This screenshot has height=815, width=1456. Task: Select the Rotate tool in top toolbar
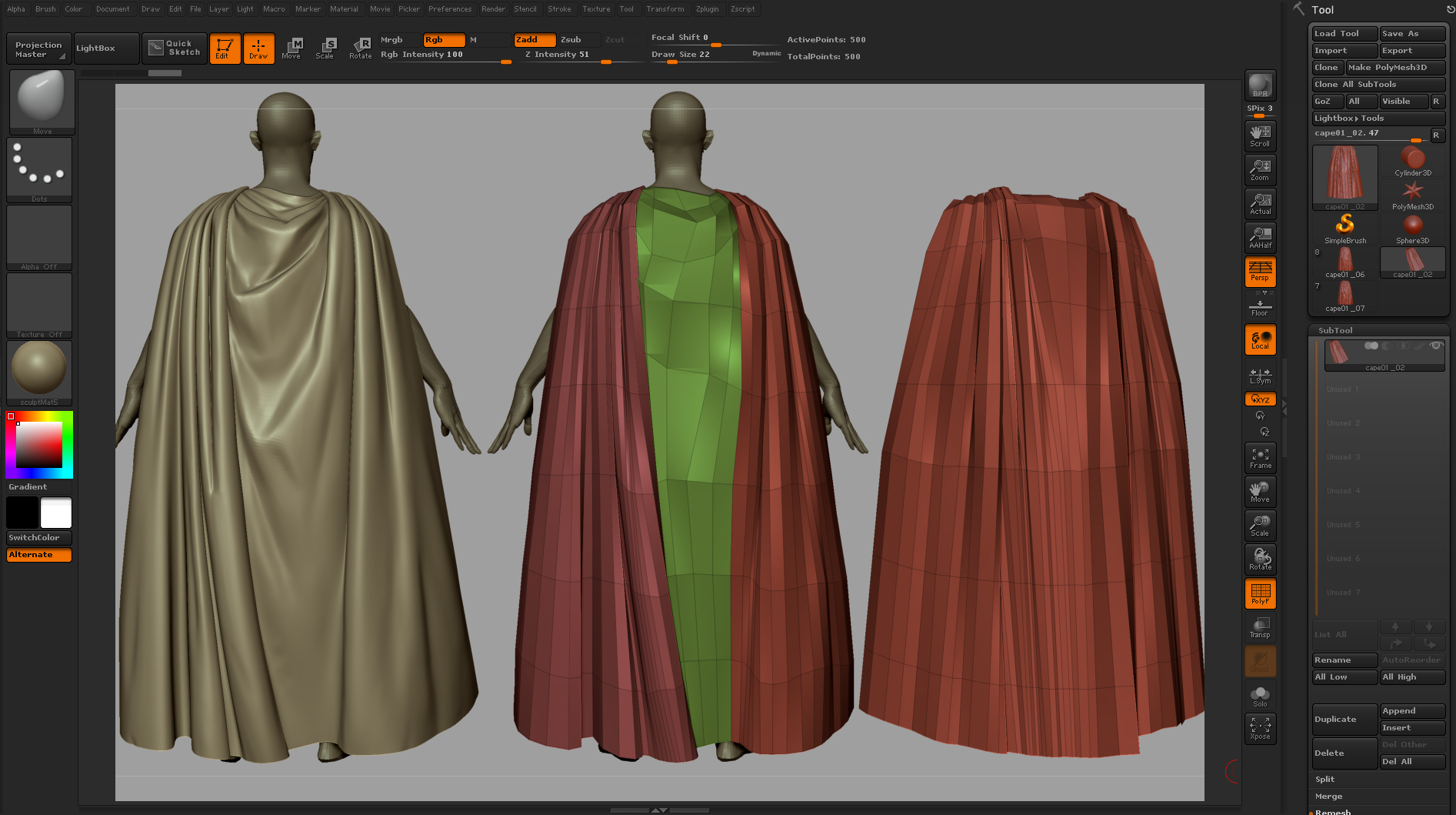click(x=360, y=48)
